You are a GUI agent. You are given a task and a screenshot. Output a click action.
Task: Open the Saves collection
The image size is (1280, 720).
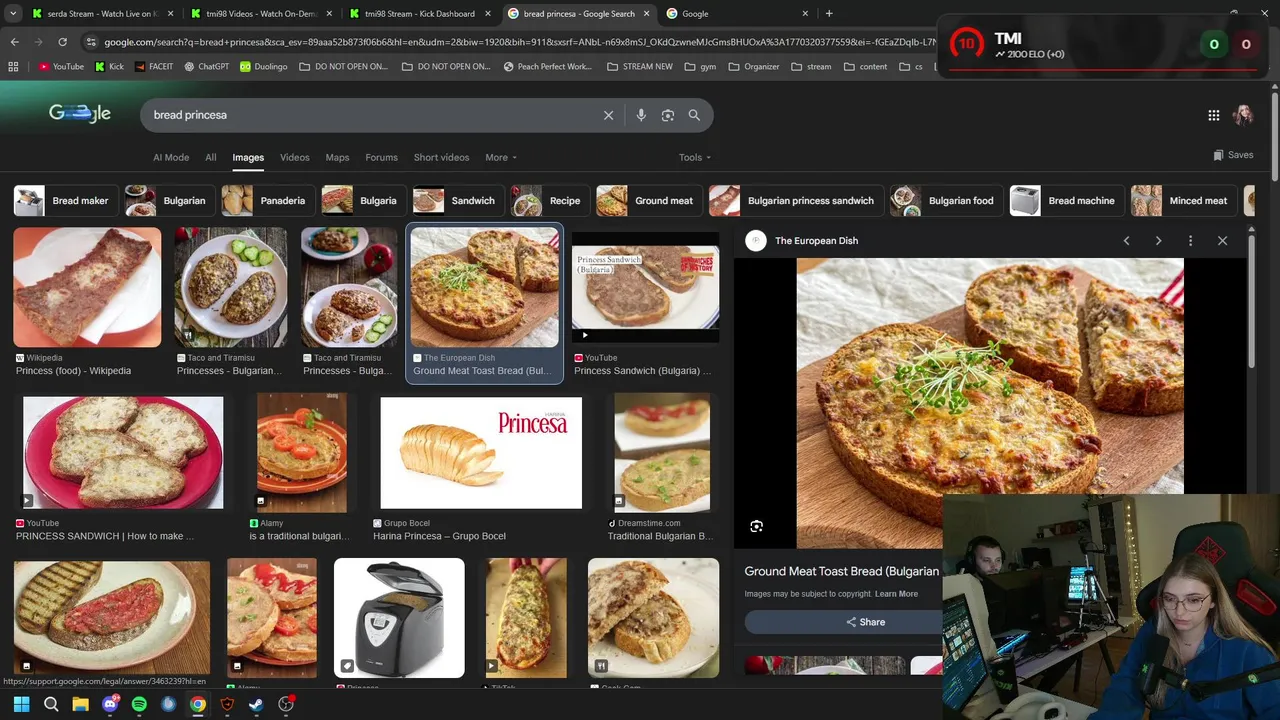[1233, 155]
